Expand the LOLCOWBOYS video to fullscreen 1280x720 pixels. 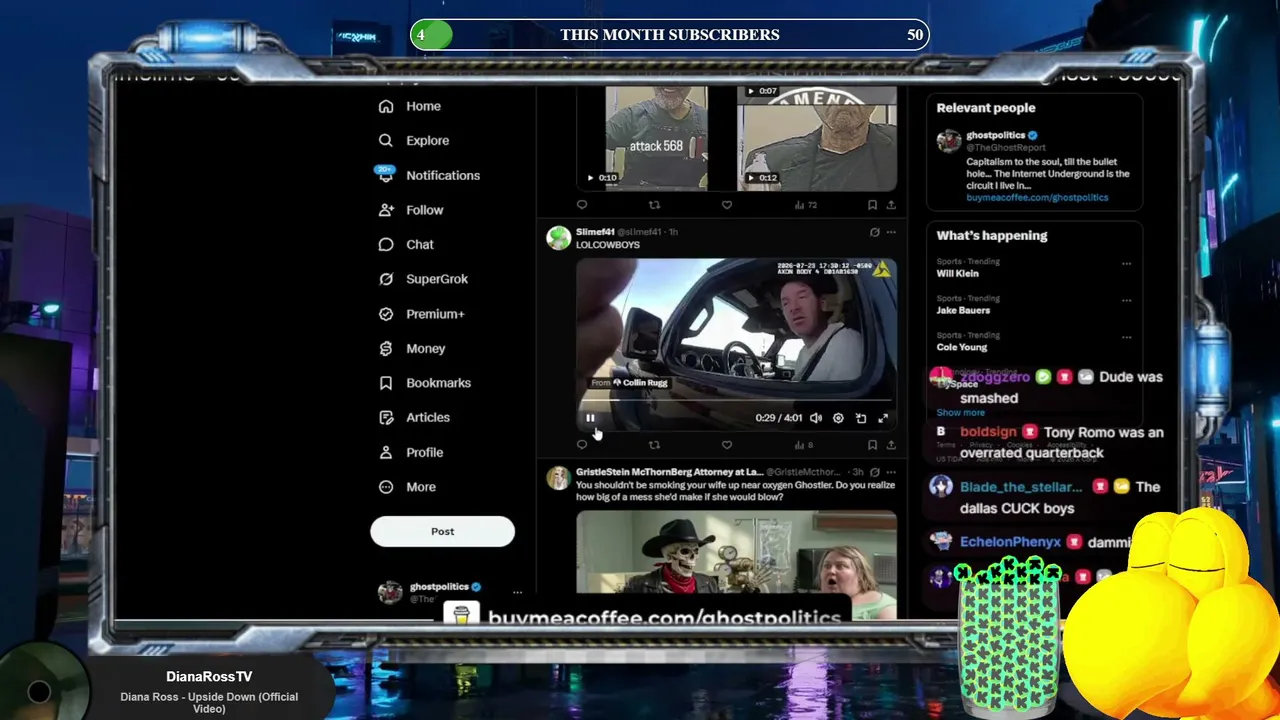coord(883,418)
